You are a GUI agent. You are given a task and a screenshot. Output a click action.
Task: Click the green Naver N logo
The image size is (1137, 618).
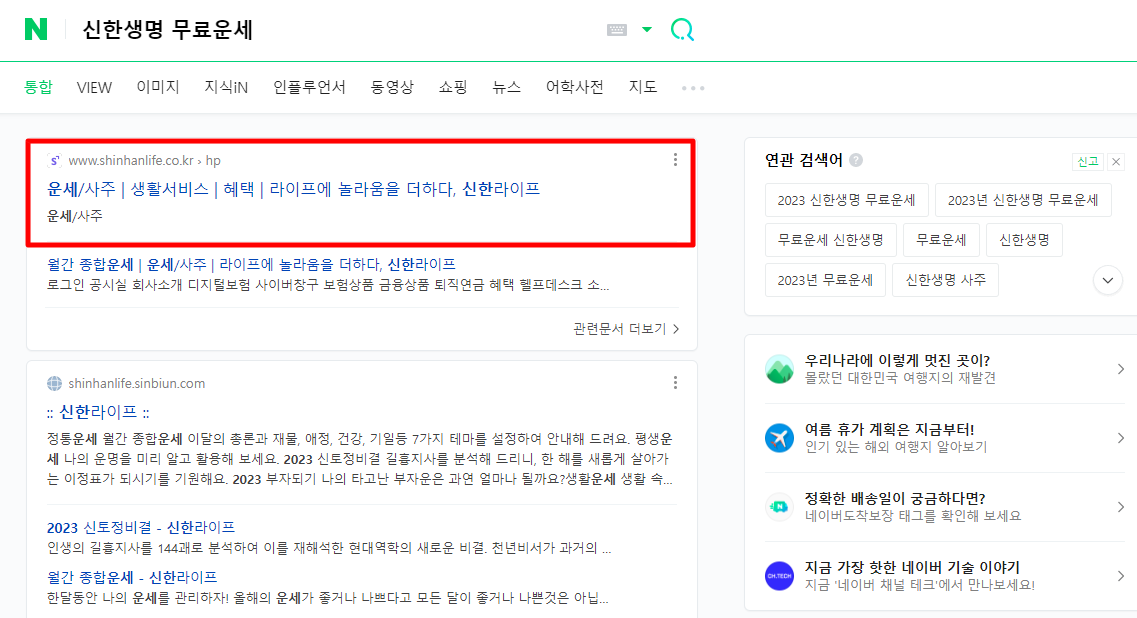click(36, 29)
